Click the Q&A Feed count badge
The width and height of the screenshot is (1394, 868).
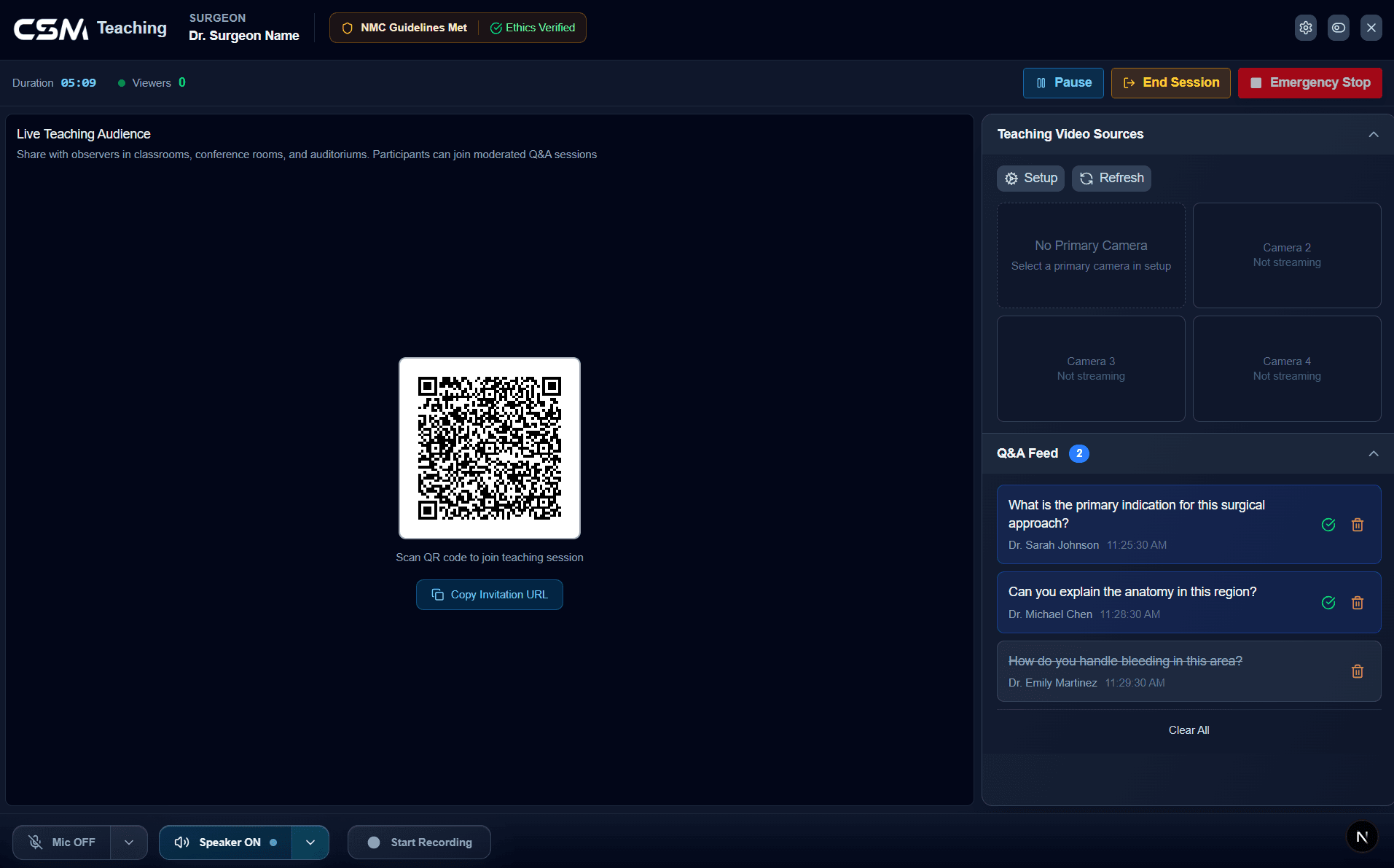[1078, 453]
